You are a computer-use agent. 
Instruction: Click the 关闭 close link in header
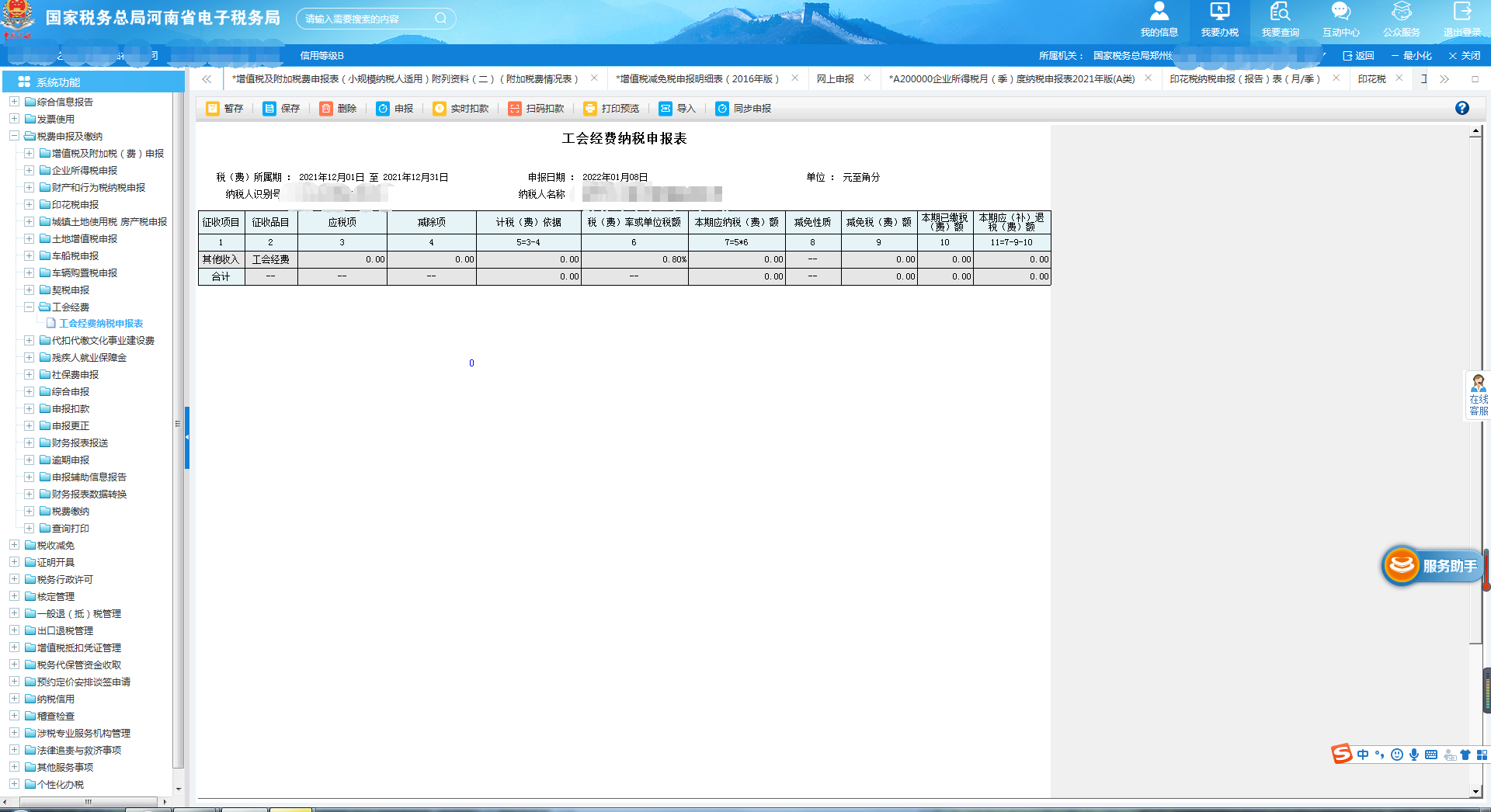click(1465, 56)
